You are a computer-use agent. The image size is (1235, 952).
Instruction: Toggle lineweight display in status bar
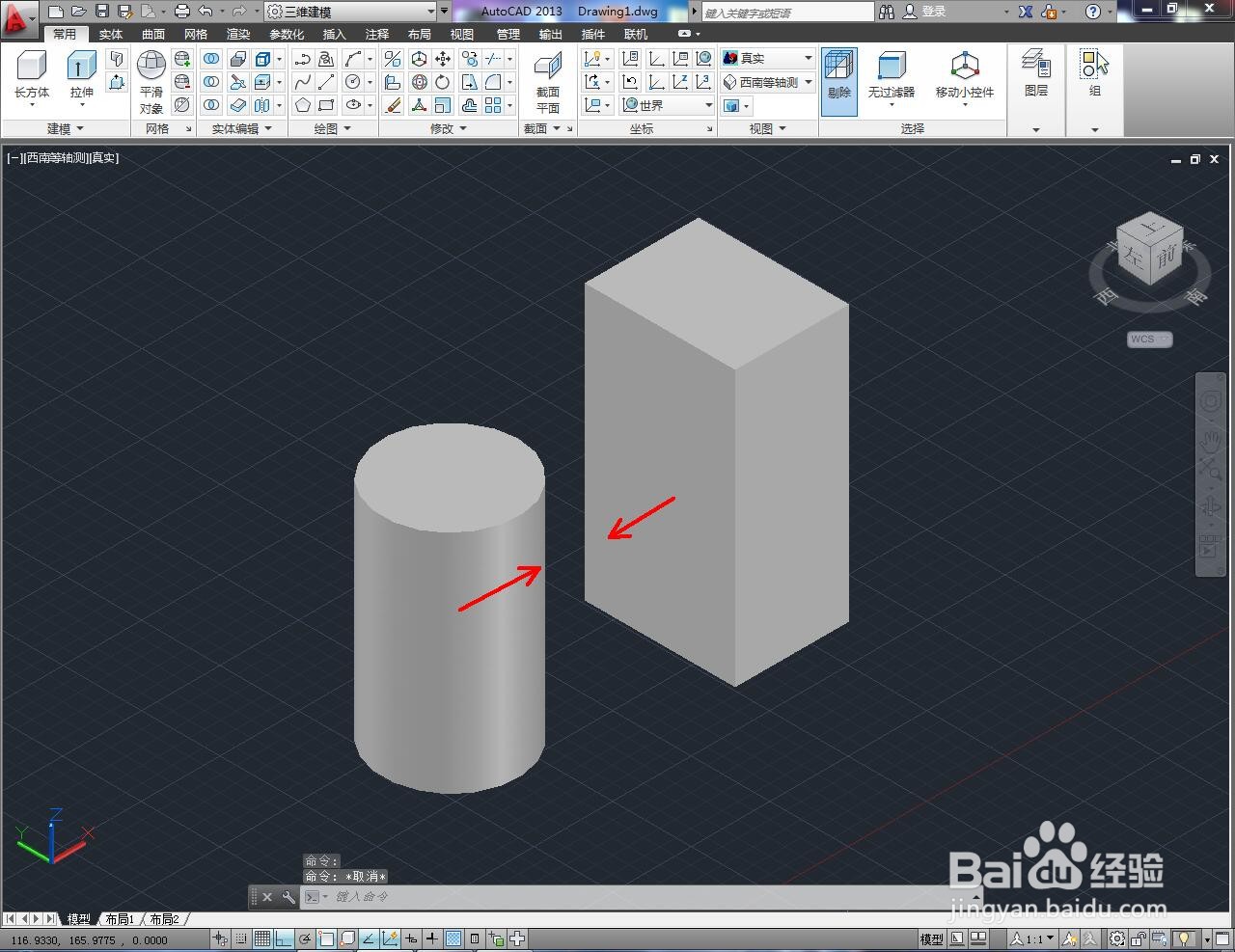point(432,938)
